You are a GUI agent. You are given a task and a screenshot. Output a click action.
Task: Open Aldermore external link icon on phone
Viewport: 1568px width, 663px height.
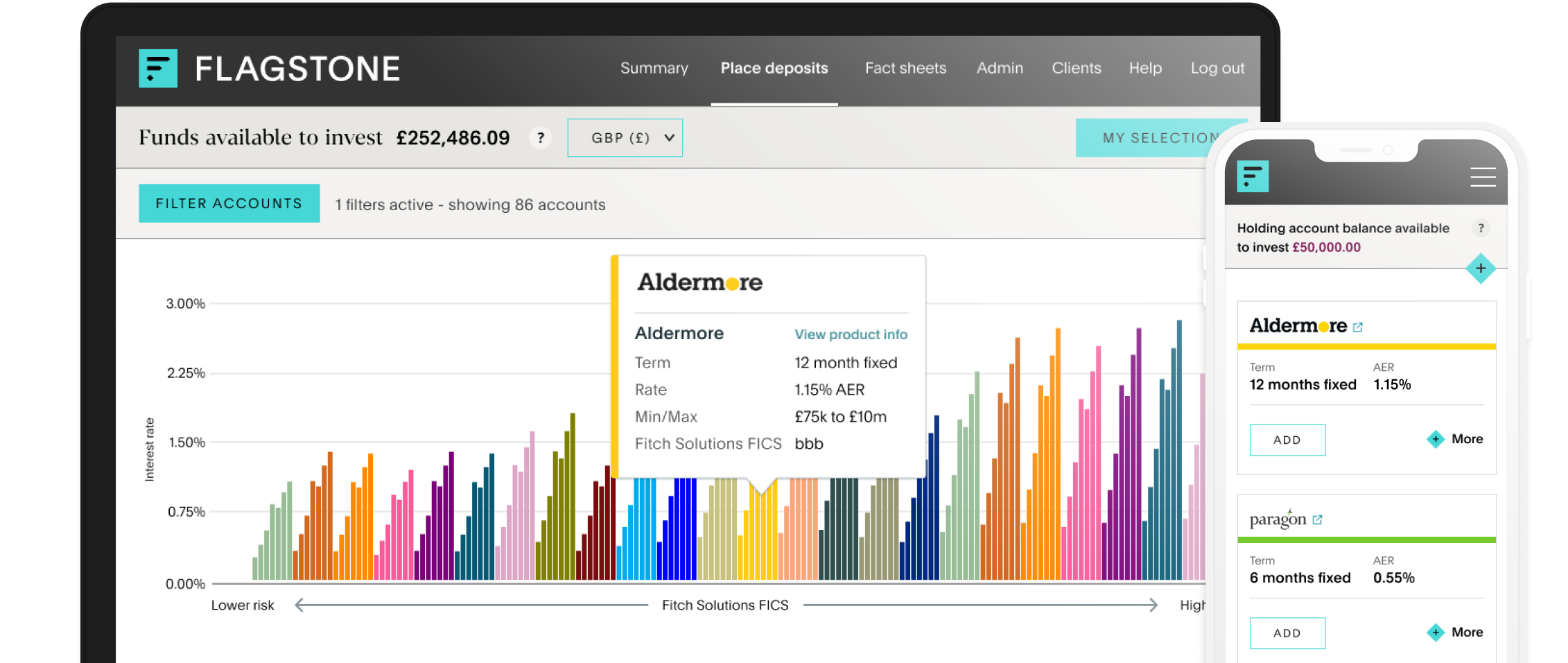tap(1358, 327)
